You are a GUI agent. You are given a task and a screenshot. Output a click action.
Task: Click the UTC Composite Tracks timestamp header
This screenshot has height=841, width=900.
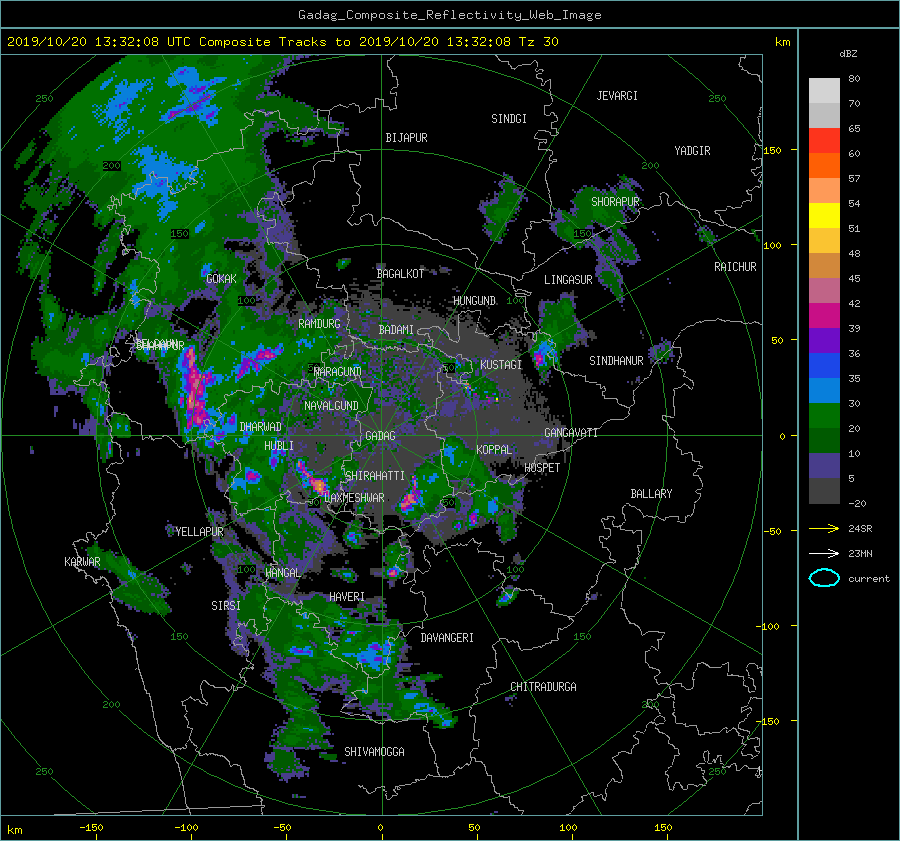(x=282, y=42)
